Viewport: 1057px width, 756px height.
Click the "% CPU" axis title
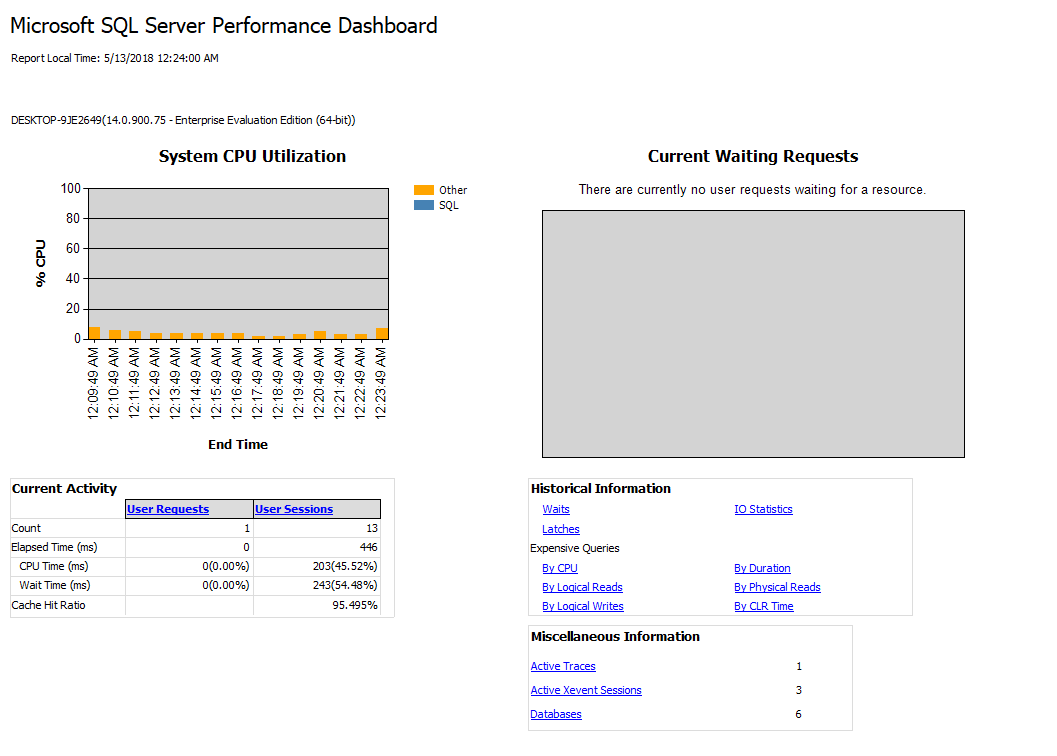[x=40, y=264]
